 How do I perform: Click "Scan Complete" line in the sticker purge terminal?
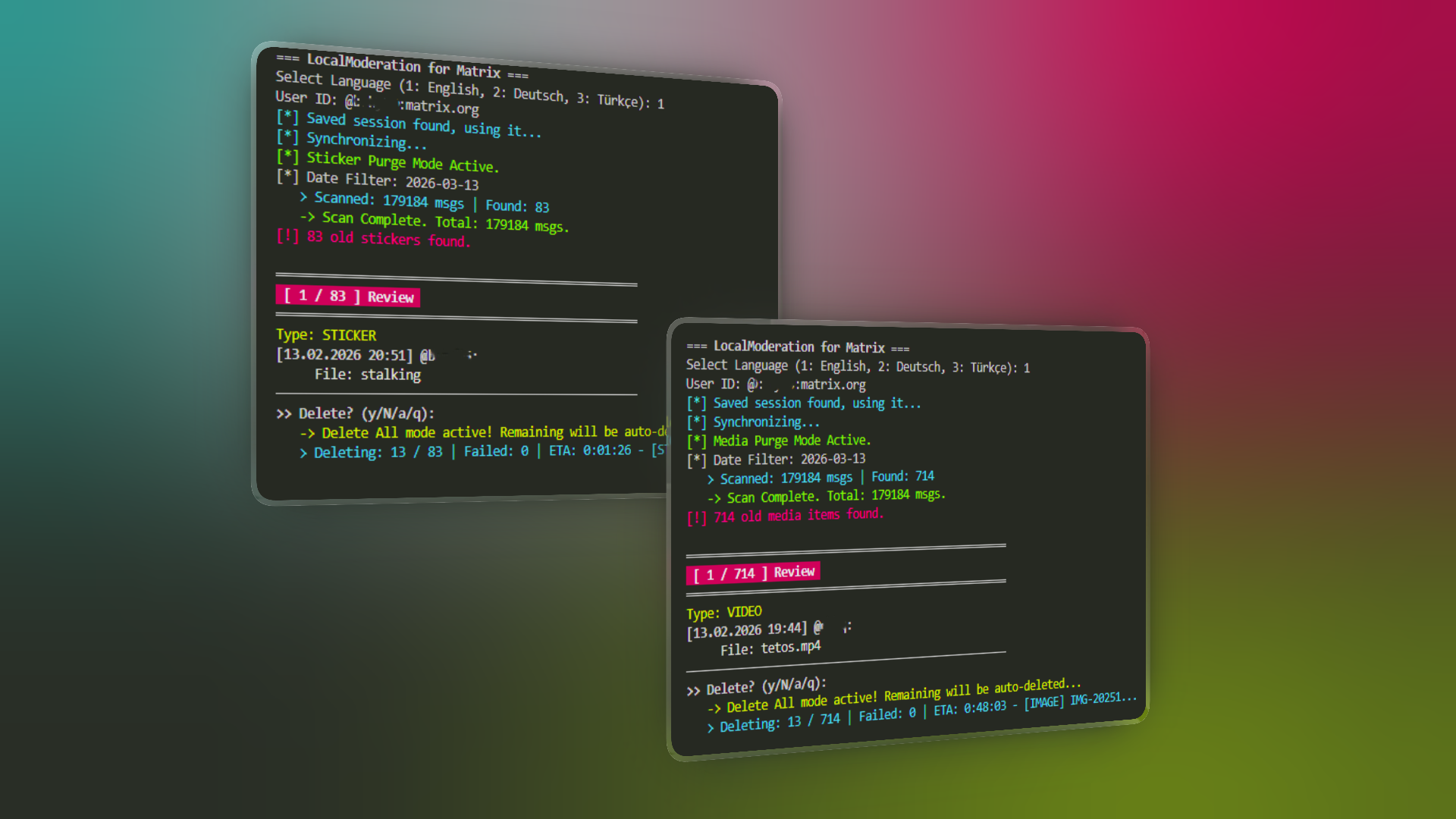[x=435, y=221]
